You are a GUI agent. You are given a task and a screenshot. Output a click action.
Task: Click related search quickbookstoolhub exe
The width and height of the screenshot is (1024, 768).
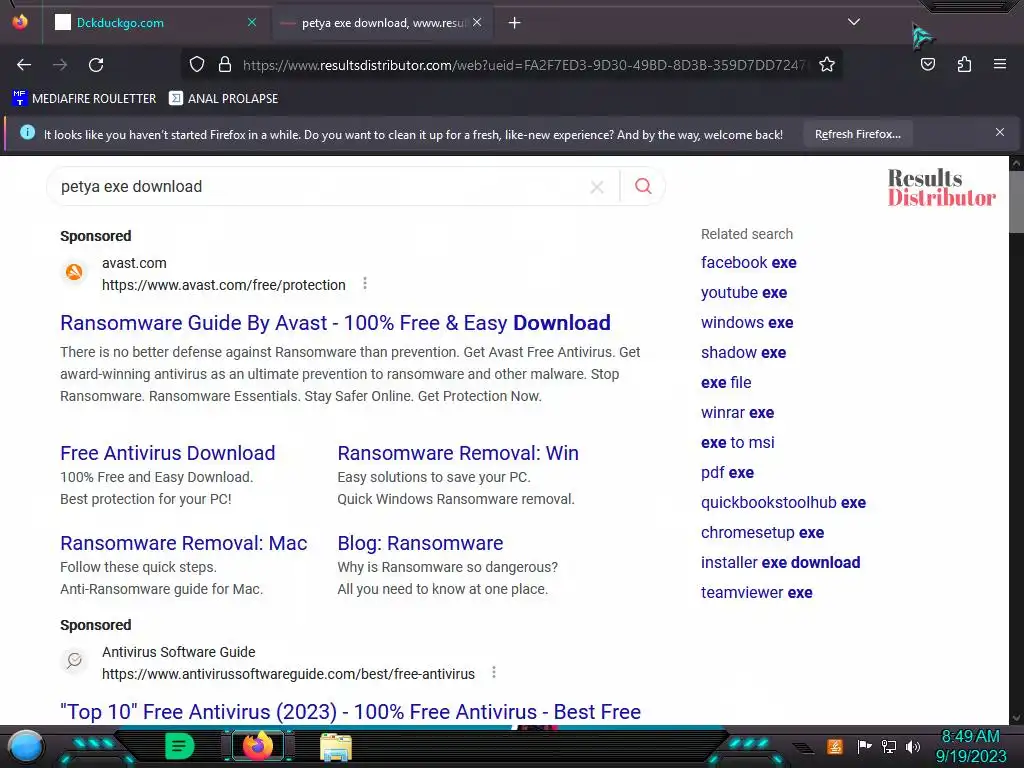(783, 503)
